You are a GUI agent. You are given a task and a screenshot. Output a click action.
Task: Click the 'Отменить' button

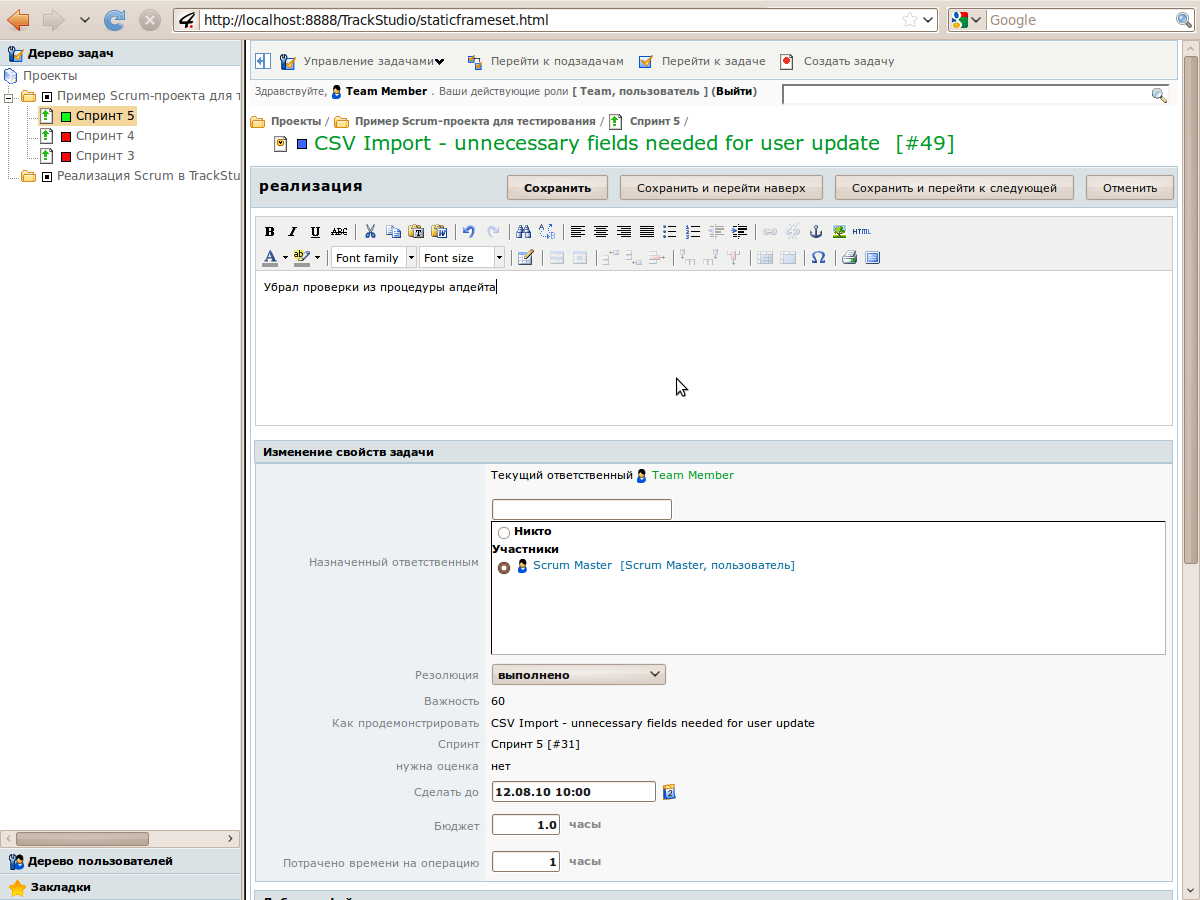click(x=1130, y=188)
